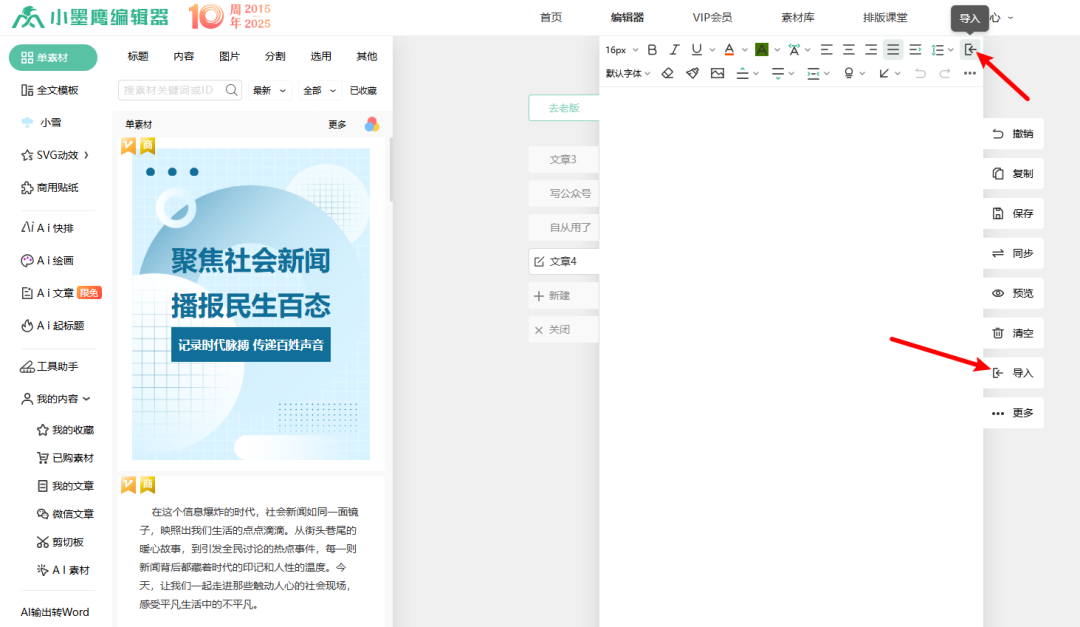Open the three-dots overflow in the toolbar
The height and width of the screenshot is (627, 1080).
click(969, 73)
